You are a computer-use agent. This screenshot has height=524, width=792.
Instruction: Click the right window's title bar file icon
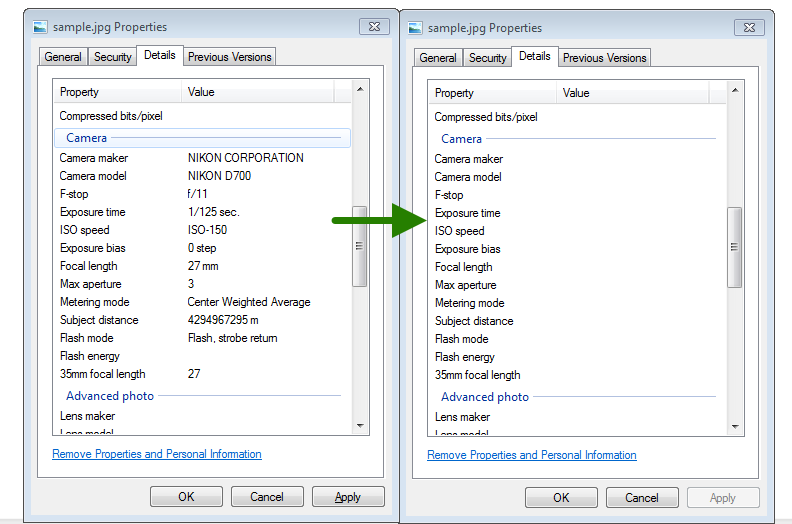(413, 28)
